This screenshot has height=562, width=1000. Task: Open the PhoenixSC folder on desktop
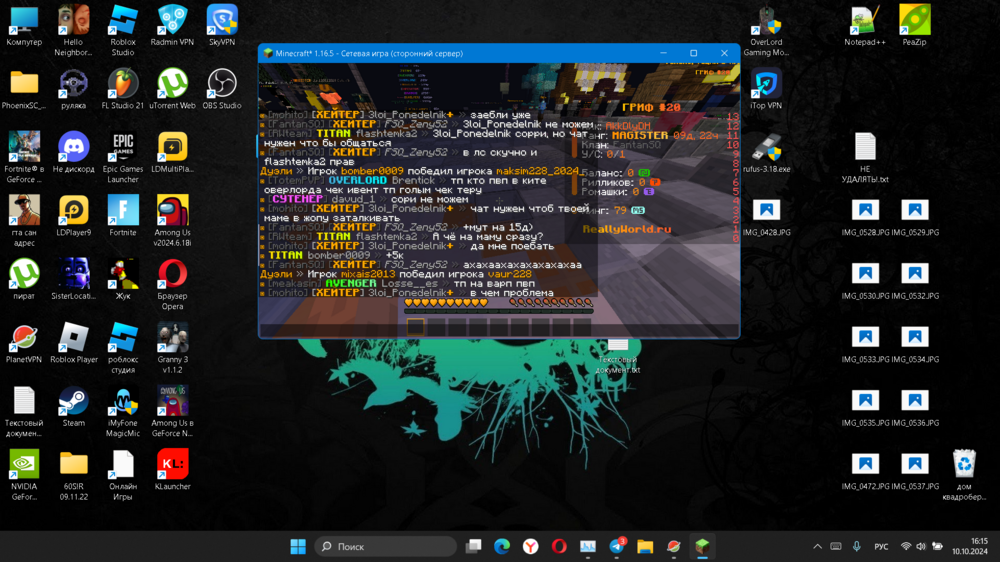click(x=24, y=89)
